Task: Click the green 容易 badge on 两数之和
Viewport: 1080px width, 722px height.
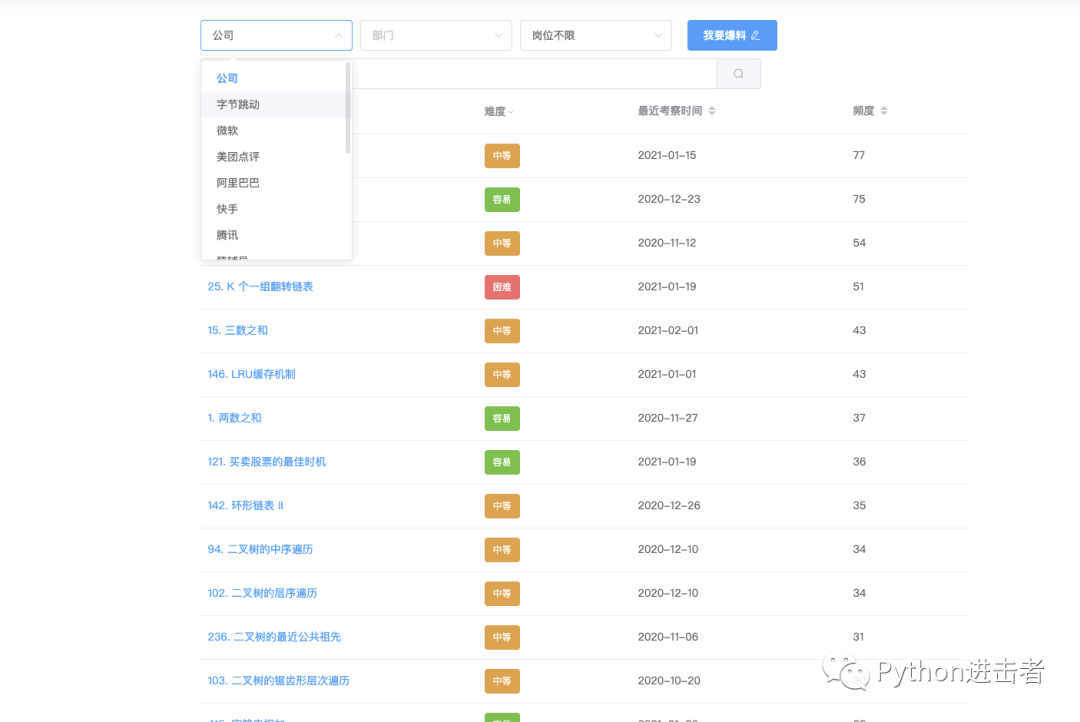Action: 501,418
